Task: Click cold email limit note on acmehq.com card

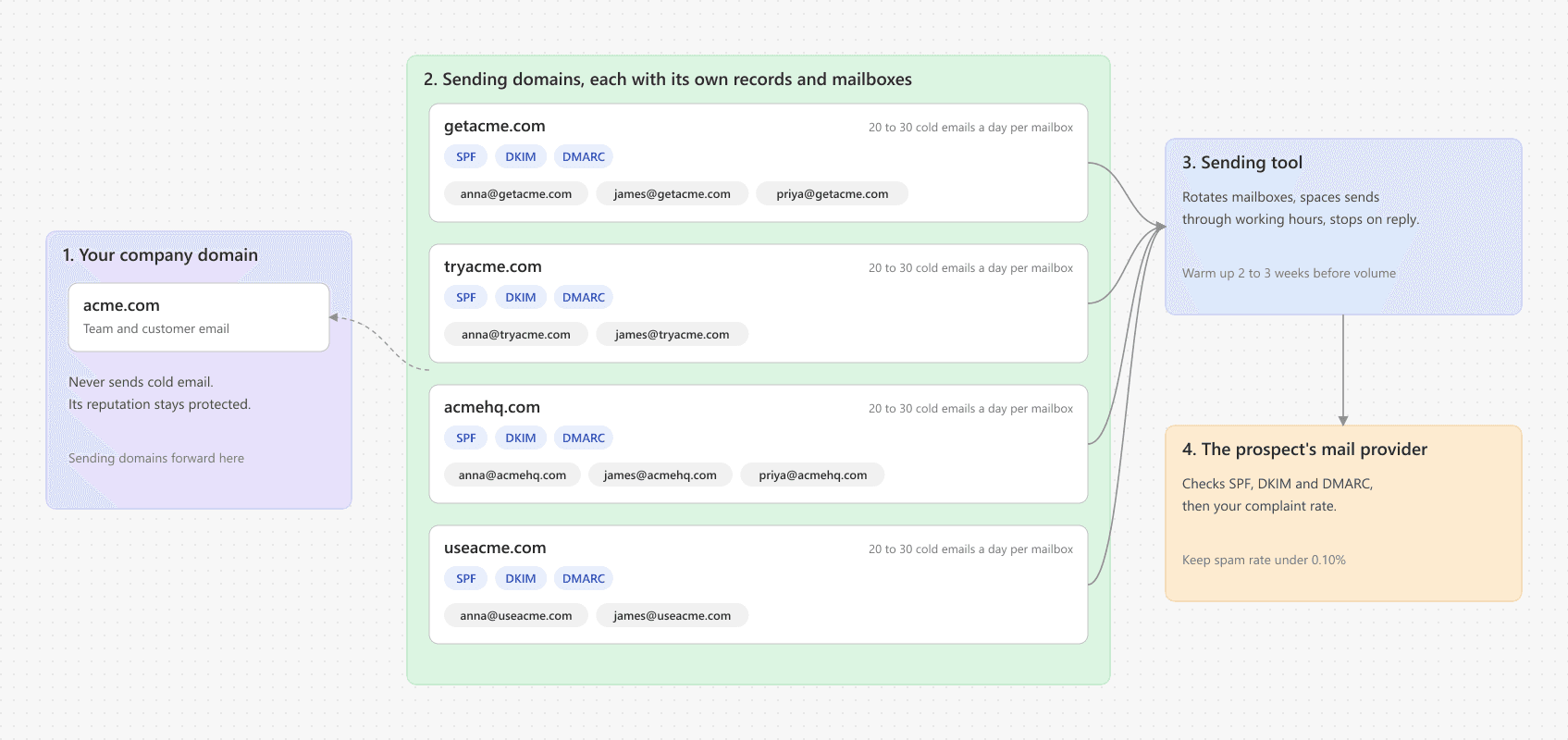Action: tap(970, 409)
